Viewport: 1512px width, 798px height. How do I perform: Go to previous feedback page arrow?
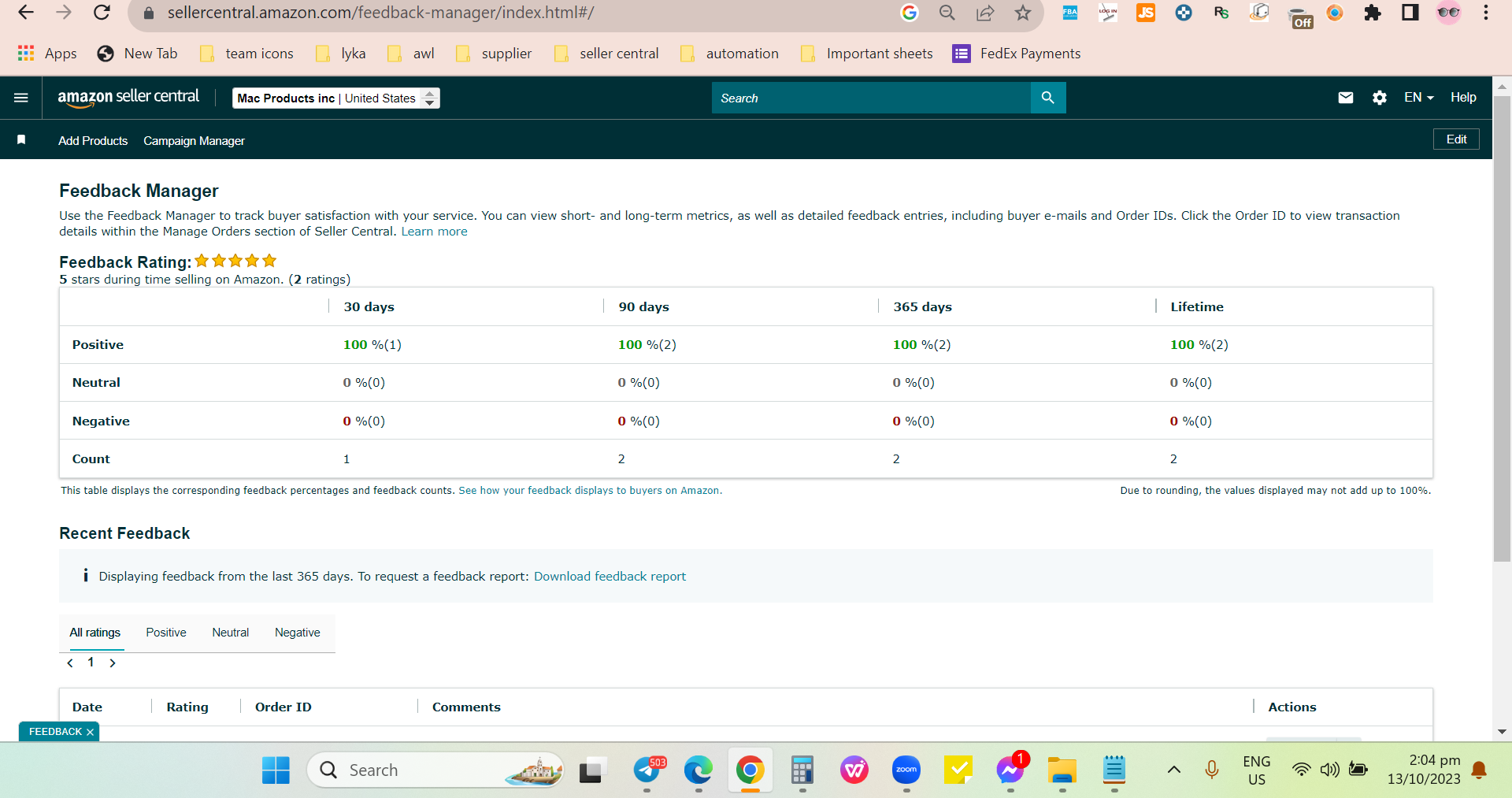click(70, 663)
